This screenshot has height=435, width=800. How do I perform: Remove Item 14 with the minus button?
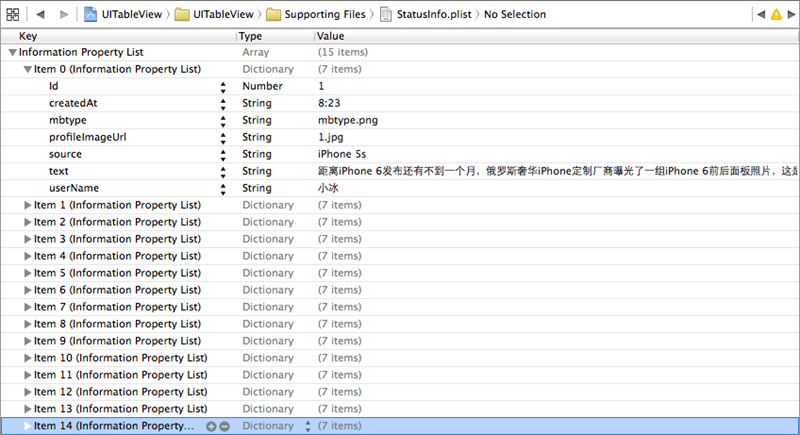click(224, 426)
